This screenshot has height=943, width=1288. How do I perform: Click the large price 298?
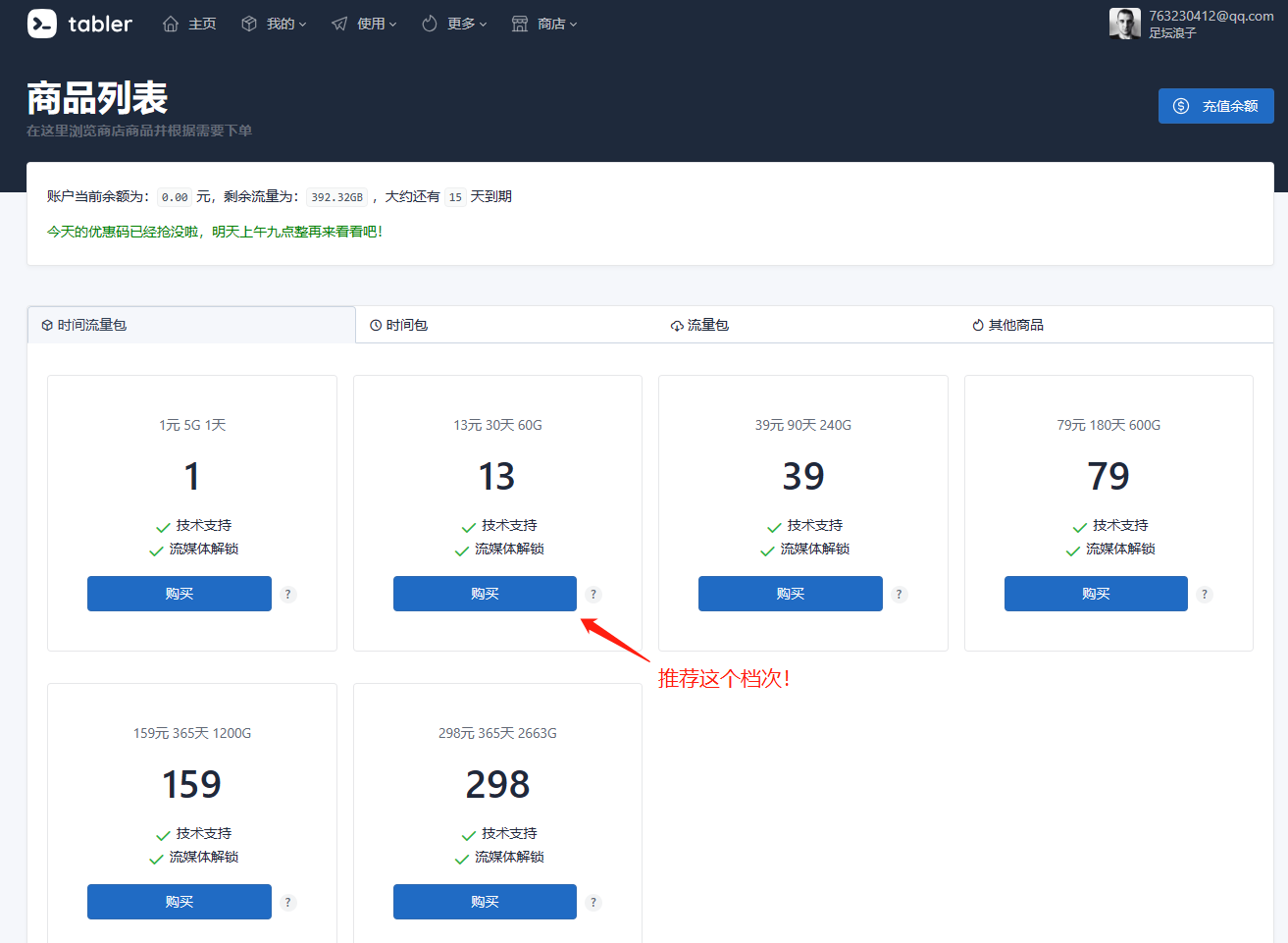497,785
